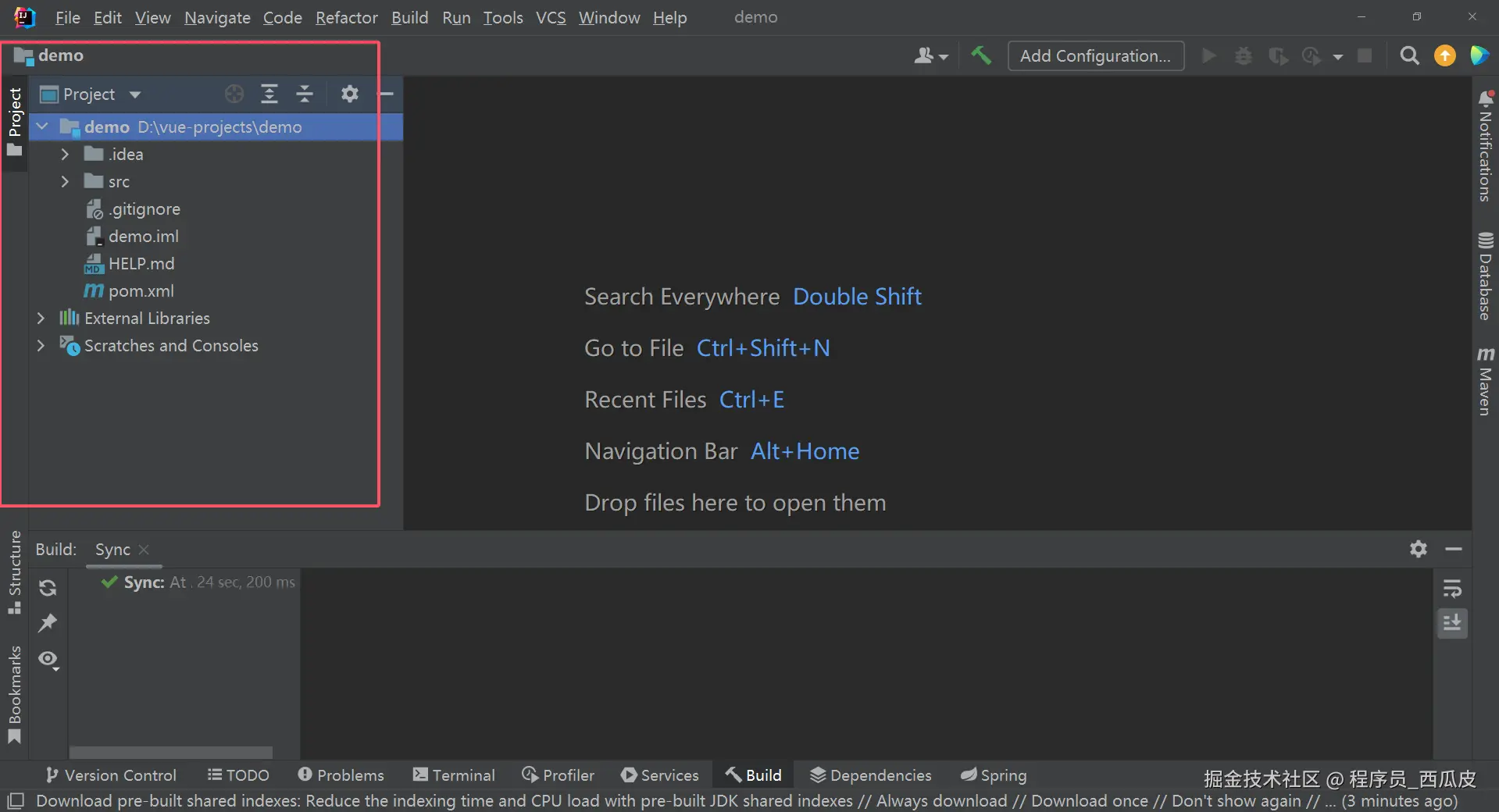Toggle the Notifications side panel

point(1485,146)
